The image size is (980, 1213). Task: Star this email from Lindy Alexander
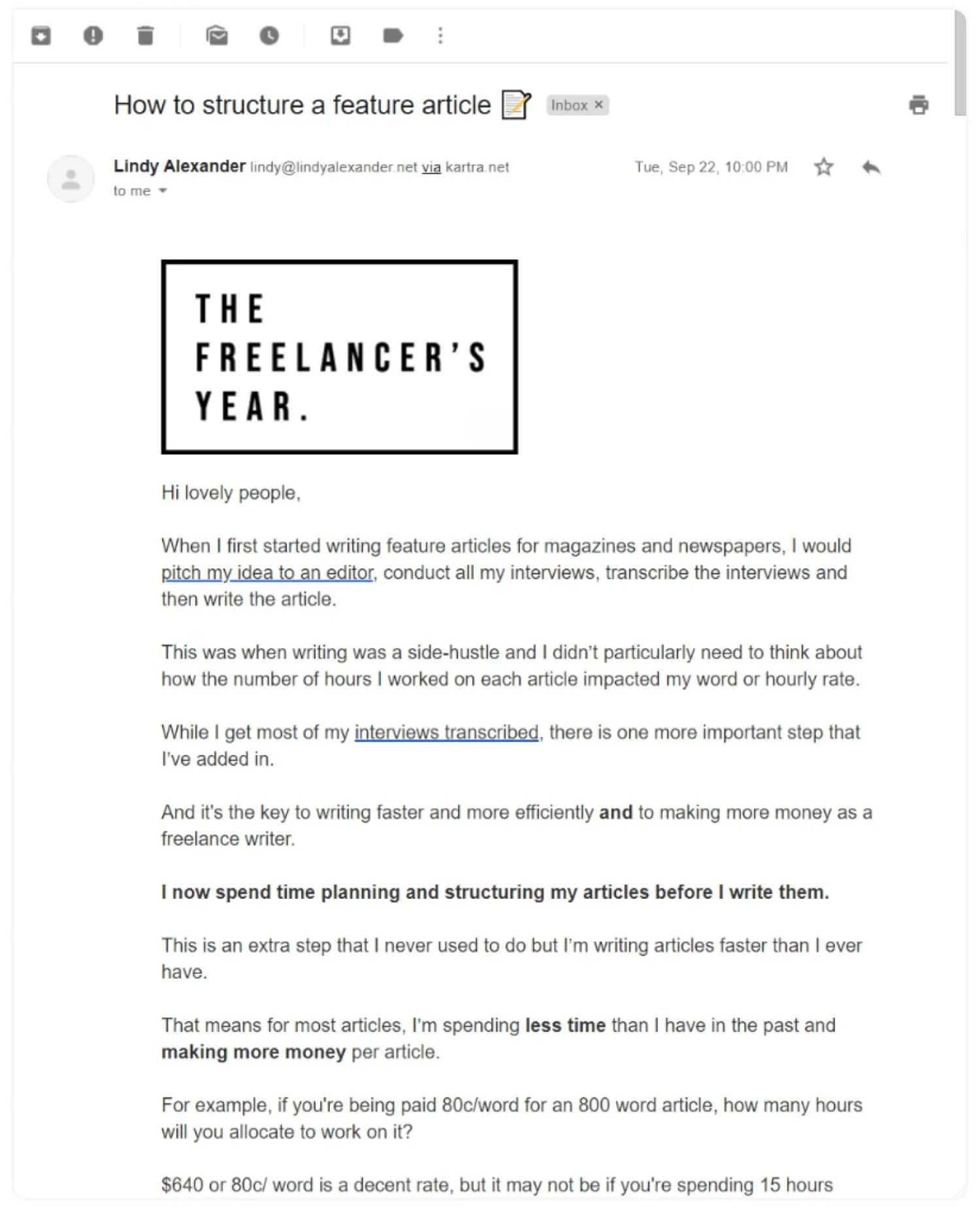point(824,167)
